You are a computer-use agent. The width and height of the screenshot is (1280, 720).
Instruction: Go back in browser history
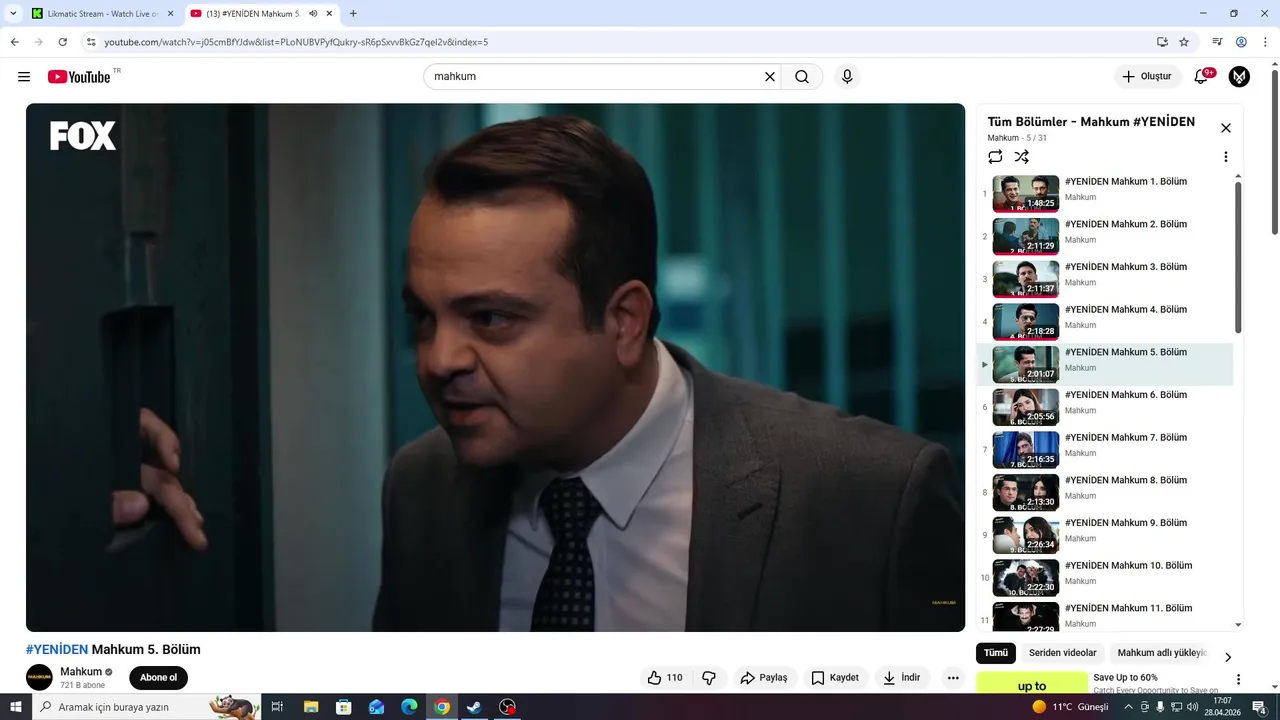pyautogui.click(x=14, y=42)
